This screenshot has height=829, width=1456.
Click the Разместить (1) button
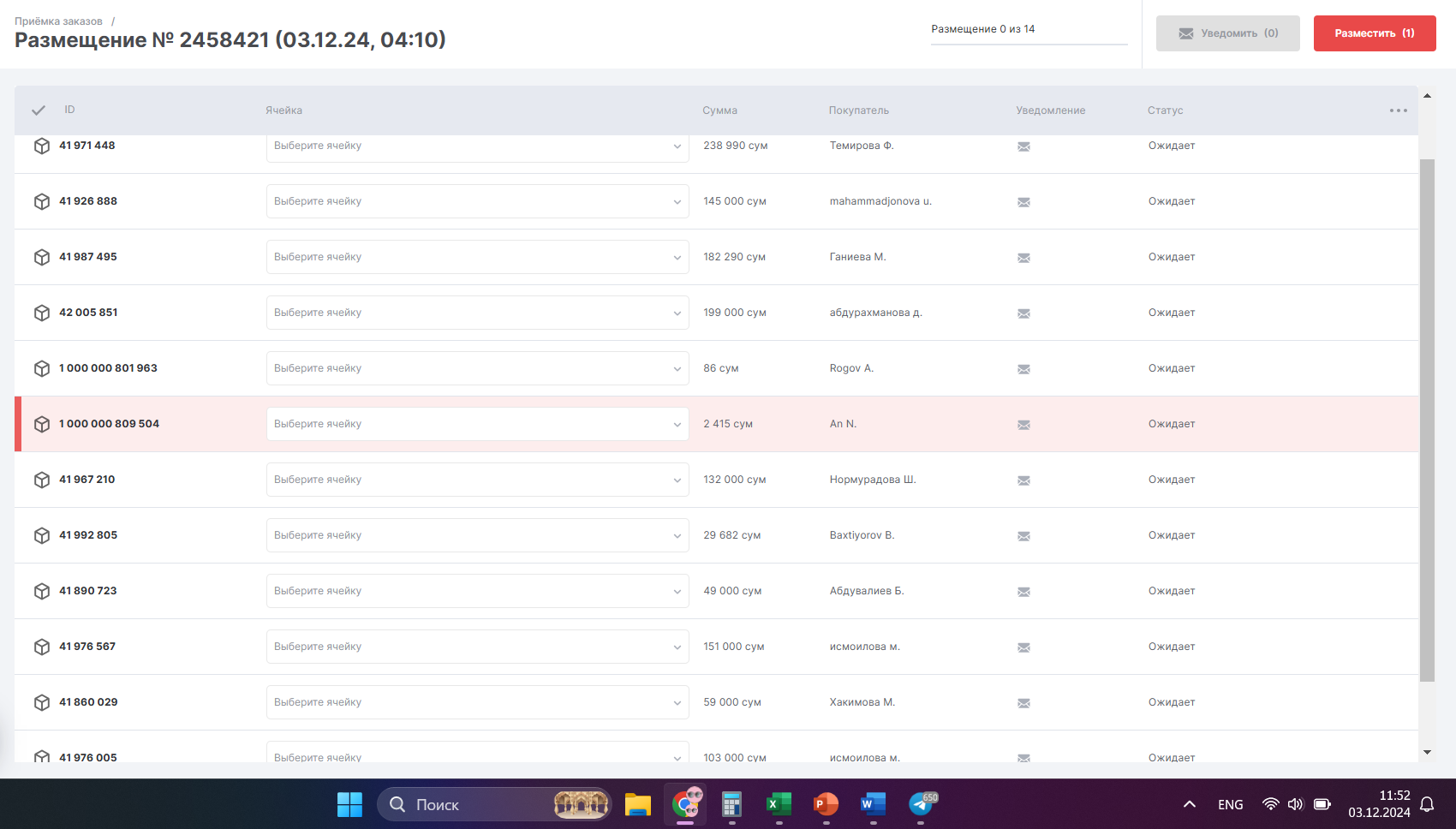pos(1375,33)
